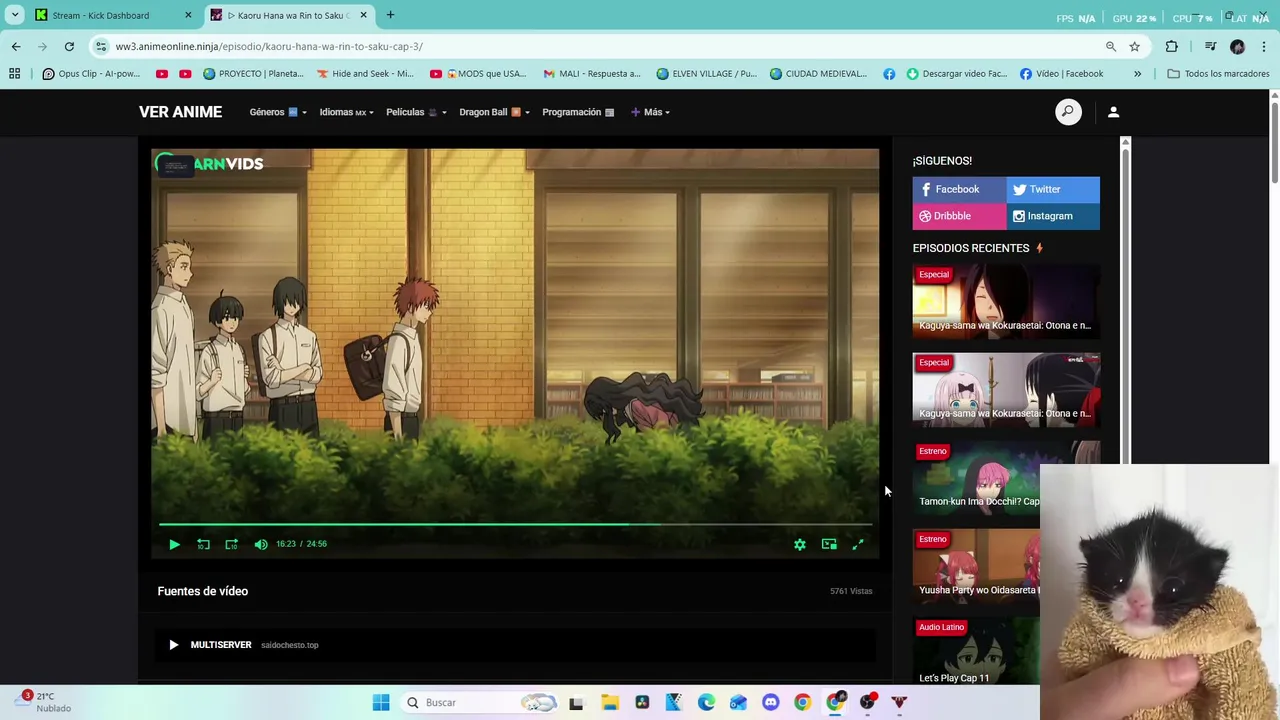Image resolution: width=1280 pixels, height=720 pixels.
Task: Open Discord from taskbar
Action: [770, 702]
